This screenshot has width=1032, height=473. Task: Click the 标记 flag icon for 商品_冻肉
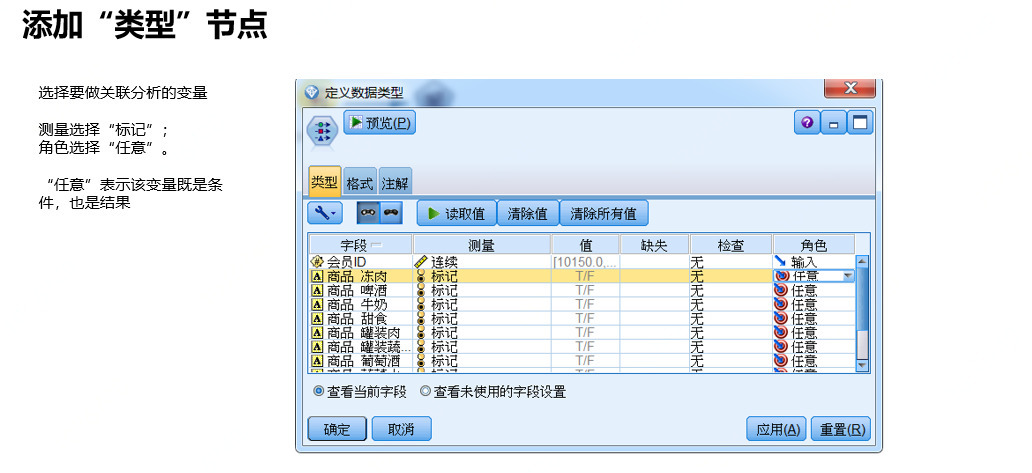pos(421,276)
